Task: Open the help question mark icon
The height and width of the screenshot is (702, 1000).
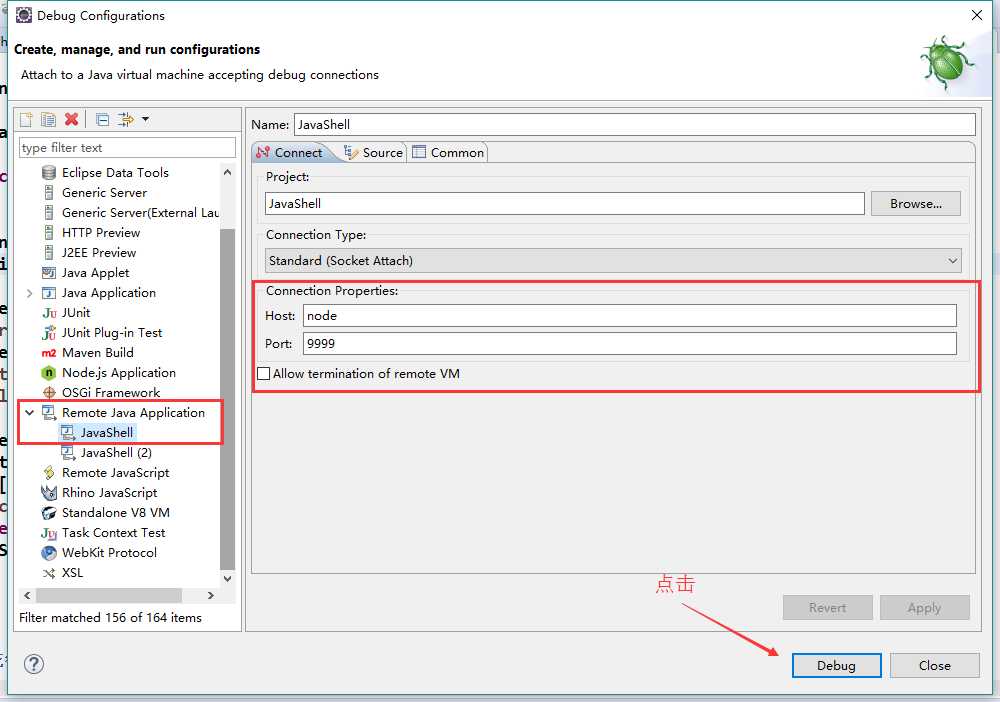Action: 34,664
